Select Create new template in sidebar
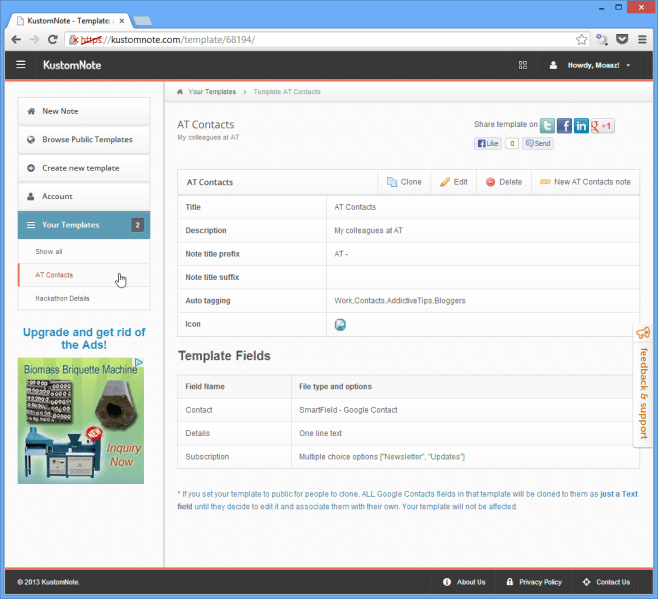 pos(84,168)
